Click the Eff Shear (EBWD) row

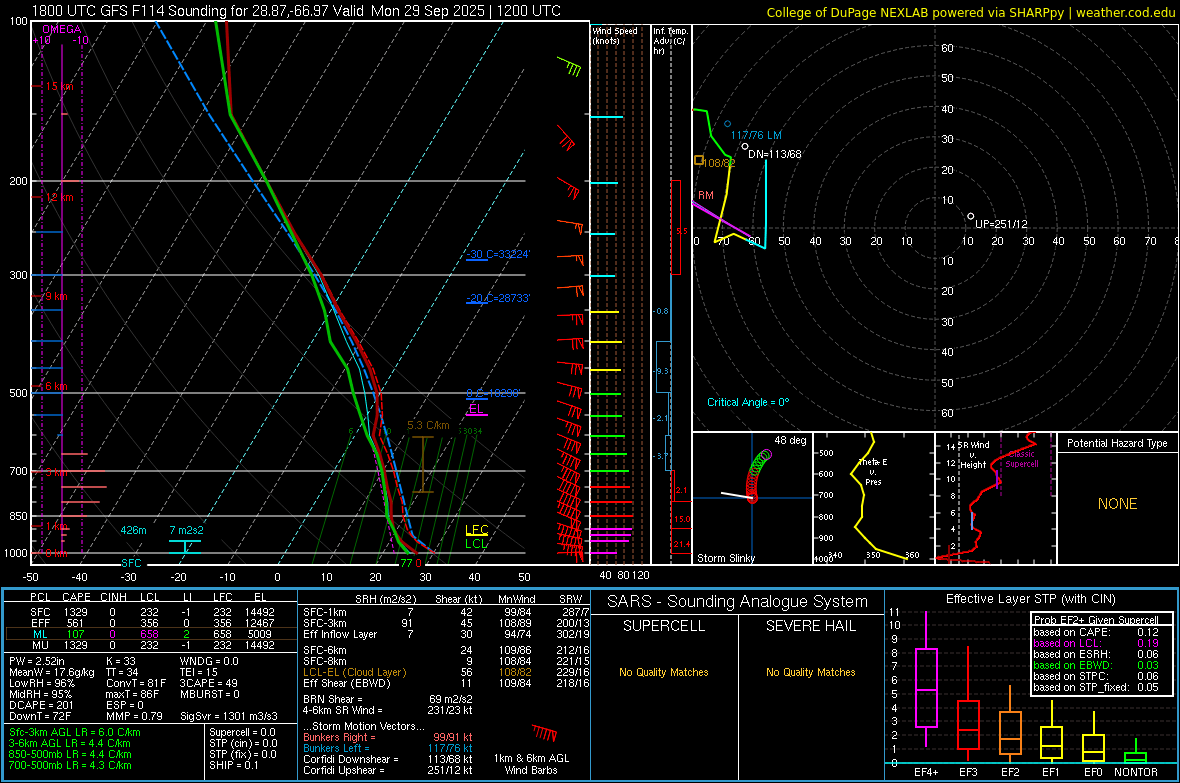pos(446,684)
